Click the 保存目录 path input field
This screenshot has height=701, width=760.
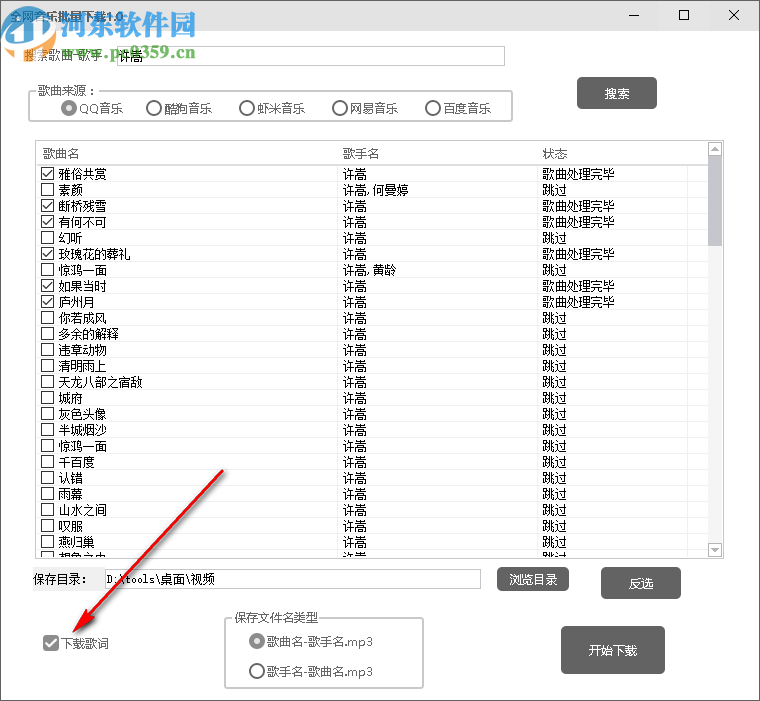pyautogui.click(x=293, y=579)
